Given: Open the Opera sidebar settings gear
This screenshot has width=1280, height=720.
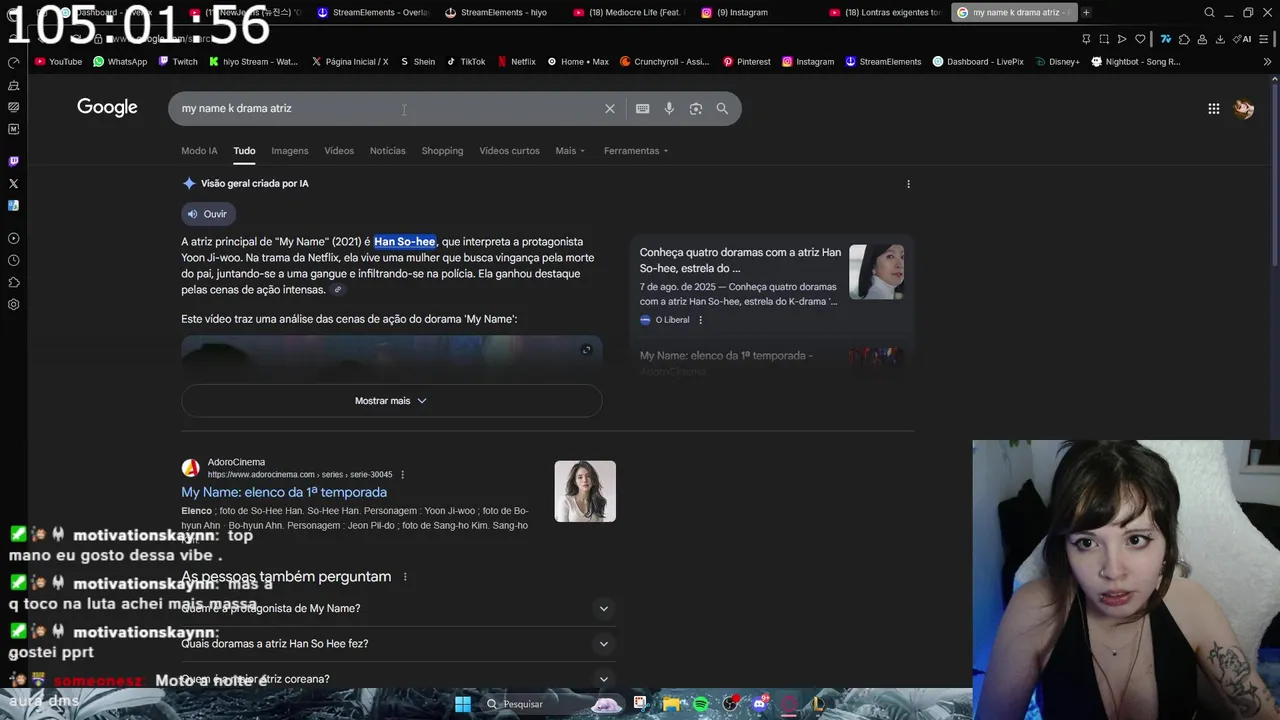Looking at the screenshot, I should tap(13, 304).
